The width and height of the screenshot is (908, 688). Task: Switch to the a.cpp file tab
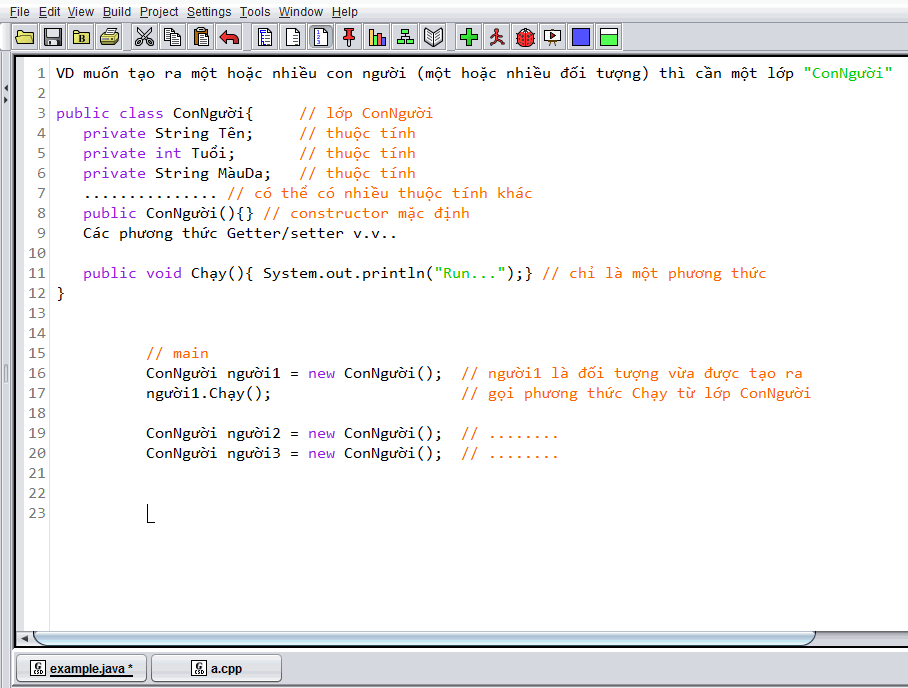216,668
